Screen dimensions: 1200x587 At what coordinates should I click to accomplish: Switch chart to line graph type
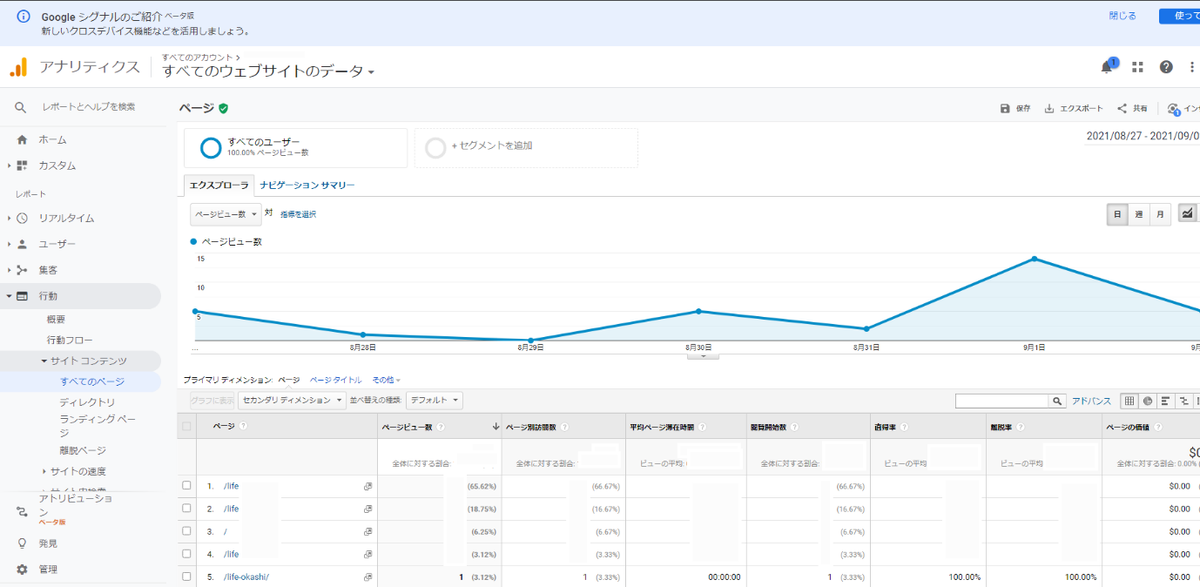(x=1187, y=214)
